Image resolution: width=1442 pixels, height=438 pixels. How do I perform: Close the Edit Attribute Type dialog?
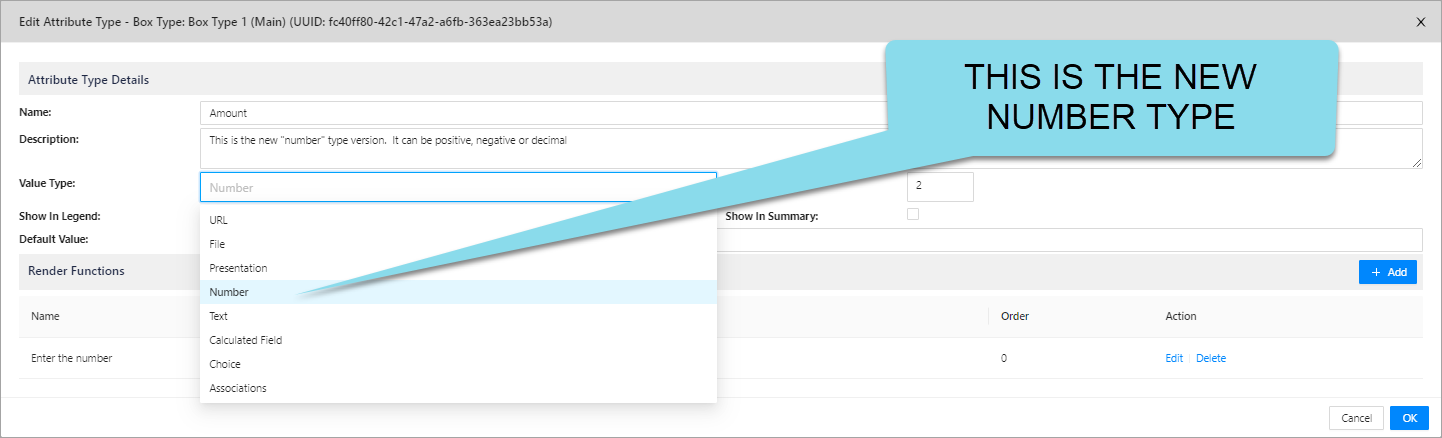1421,22
